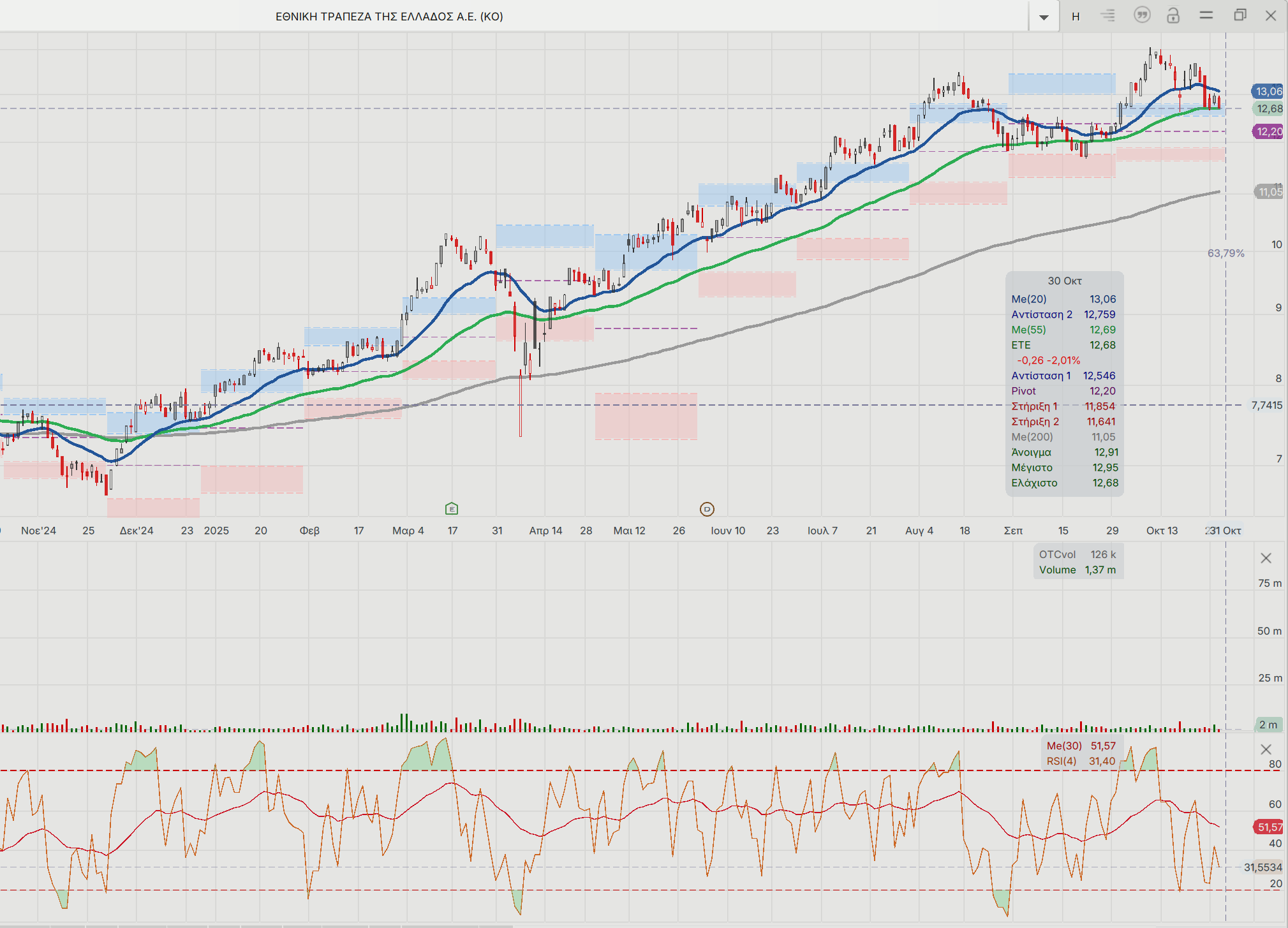Click the dividend D marker icon

point(707,509)
